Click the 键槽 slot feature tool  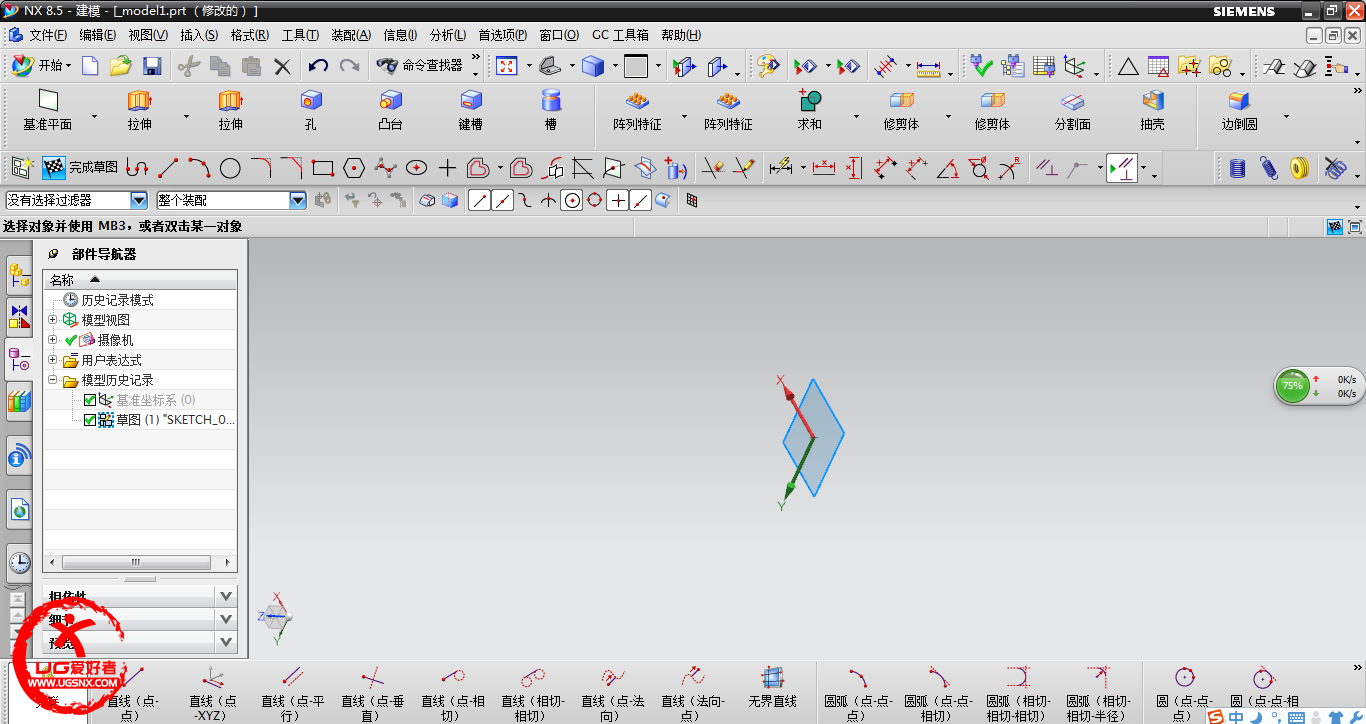[471, 110]
